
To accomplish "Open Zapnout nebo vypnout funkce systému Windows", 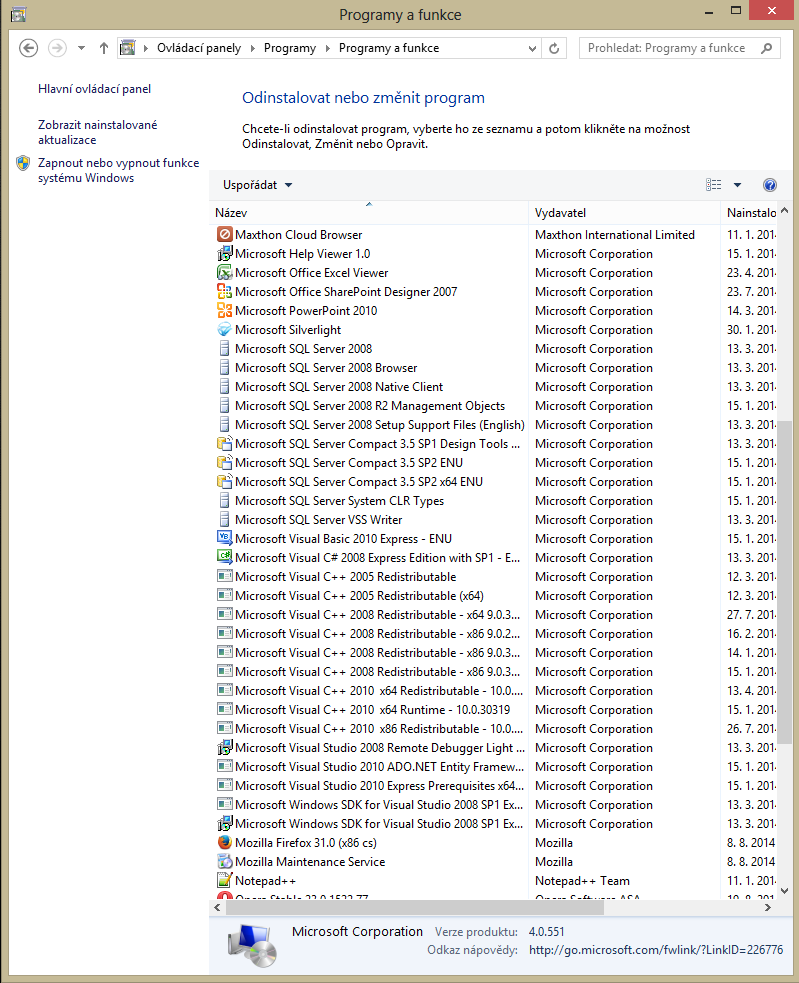I will tap(118, 170).
